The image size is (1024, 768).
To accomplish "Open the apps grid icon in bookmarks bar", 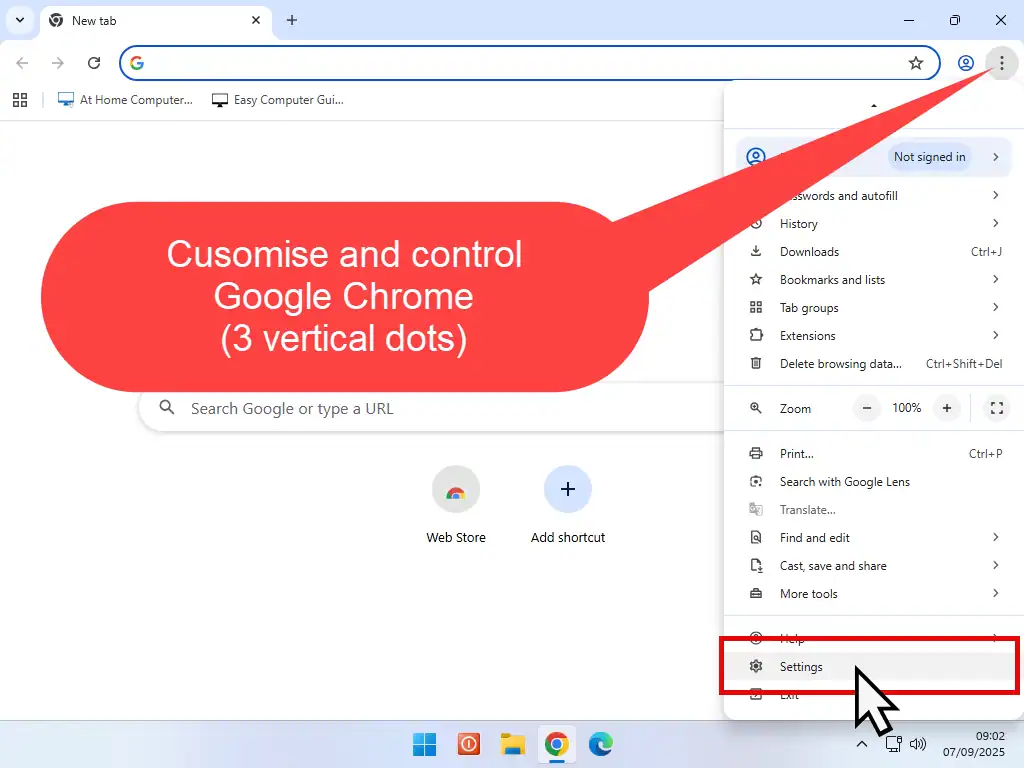I will pyautogui.click(x=20, y=100).
